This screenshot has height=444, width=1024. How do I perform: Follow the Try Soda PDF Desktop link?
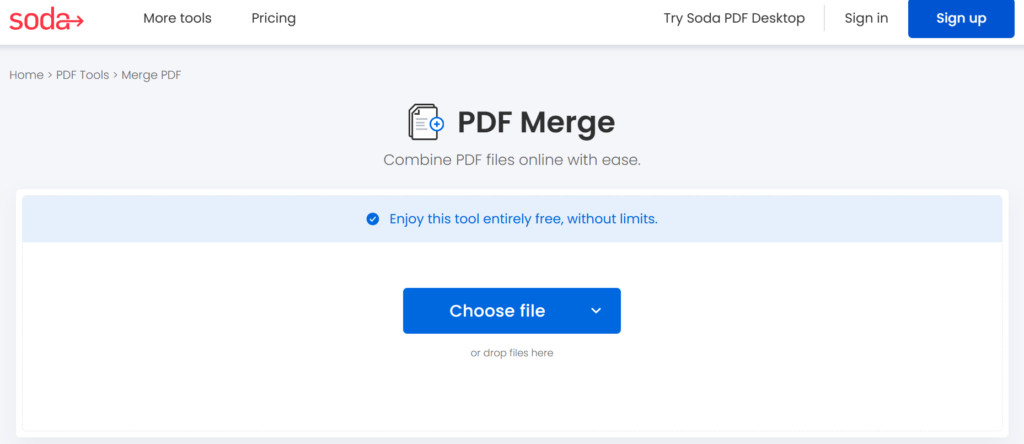point(734,18)
